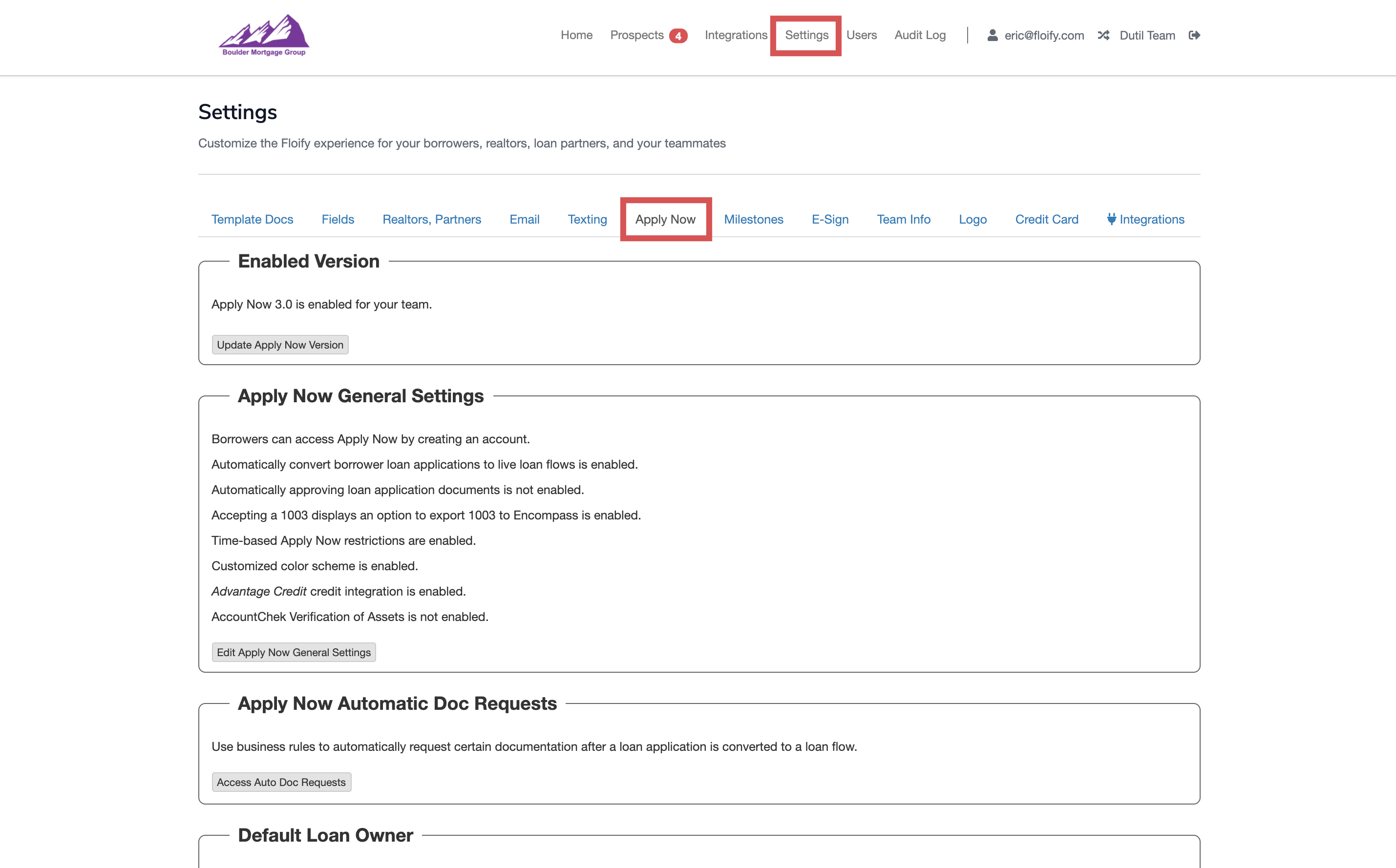Click the plug icon beside Integrations tab
The width and height of the screenshot is (1396, 868).
1111,219
